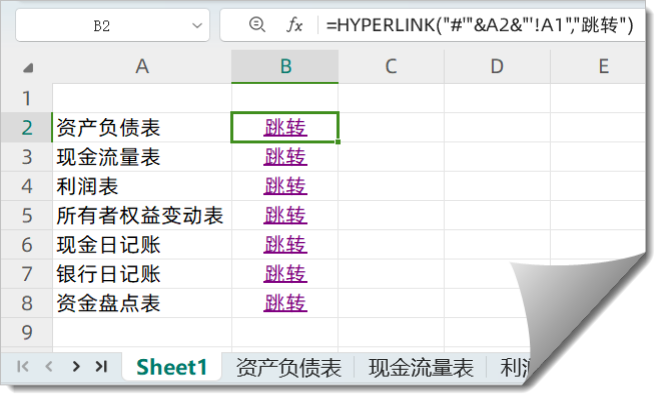Select column B header
This screenshot has width=662, height=401.
pos(285,66)
